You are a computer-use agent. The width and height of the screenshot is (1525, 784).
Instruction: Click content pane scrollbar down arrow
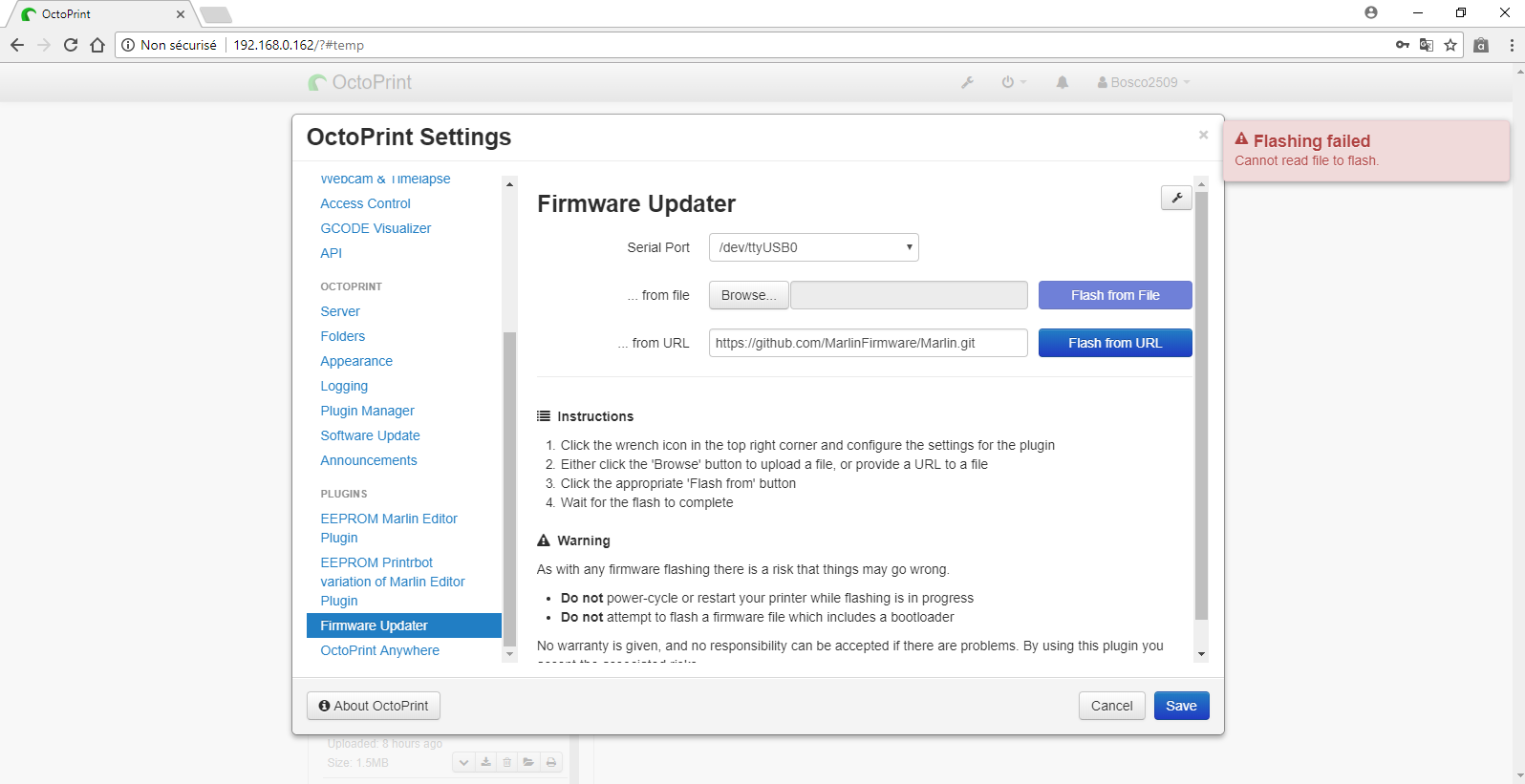(1201, 654)
